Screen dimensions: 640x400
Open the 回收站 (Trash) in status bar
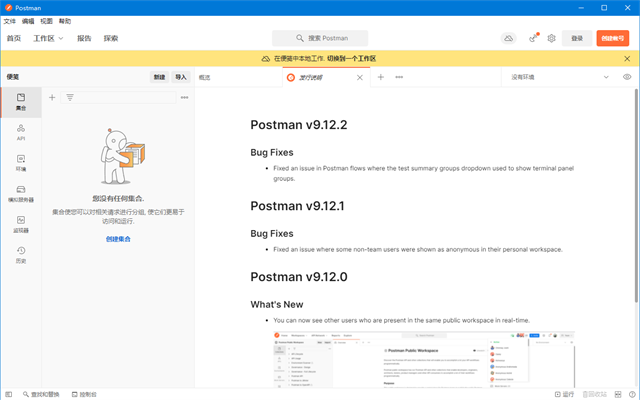pos(594,394)
